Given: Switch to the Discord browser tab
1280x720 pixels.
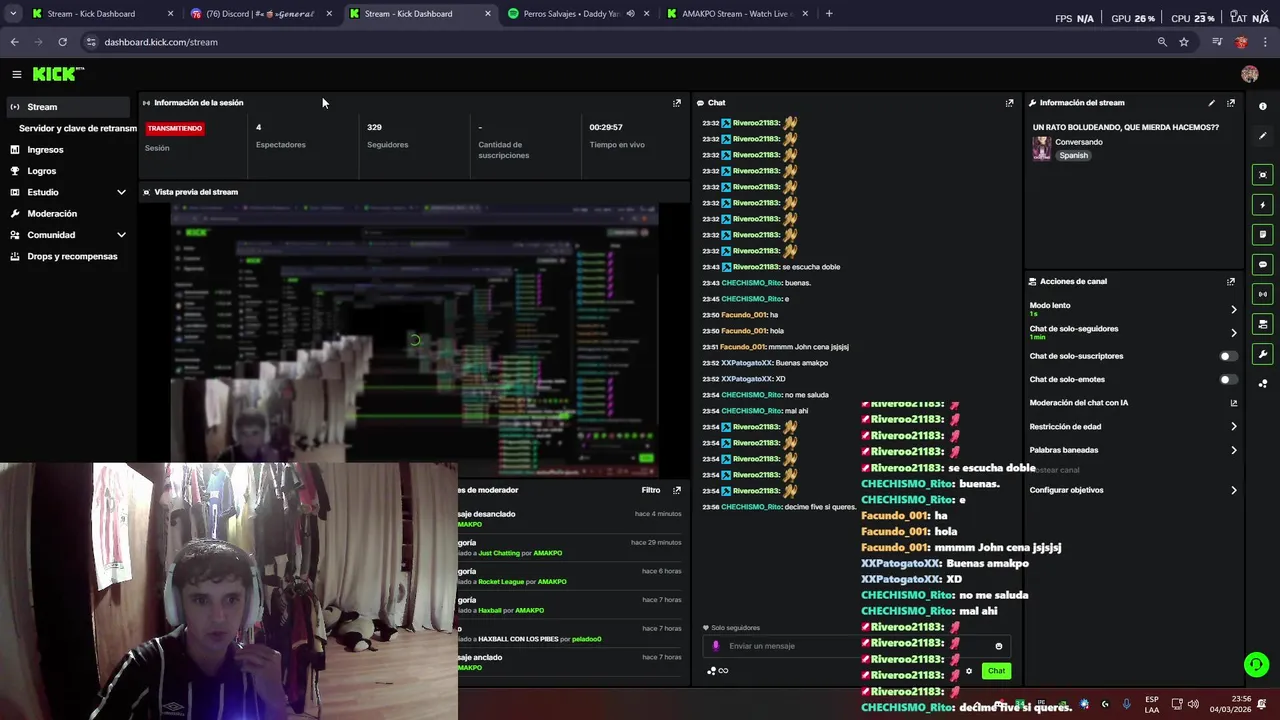Looking at the screenshot, I should click(x=260, y=14).
